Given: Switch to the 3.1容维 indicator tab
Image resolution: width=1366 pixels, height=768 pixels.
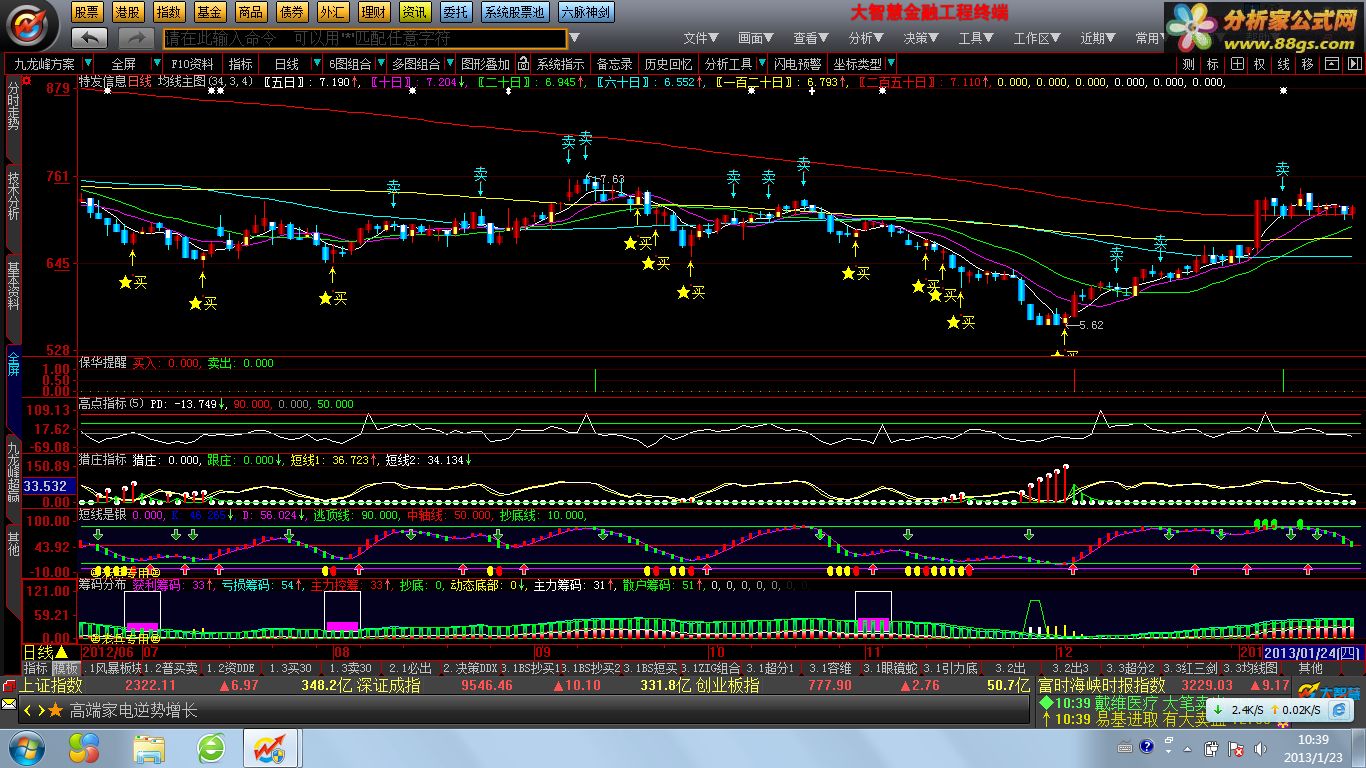Looking at the screenshot, I should tap(830, 668).
